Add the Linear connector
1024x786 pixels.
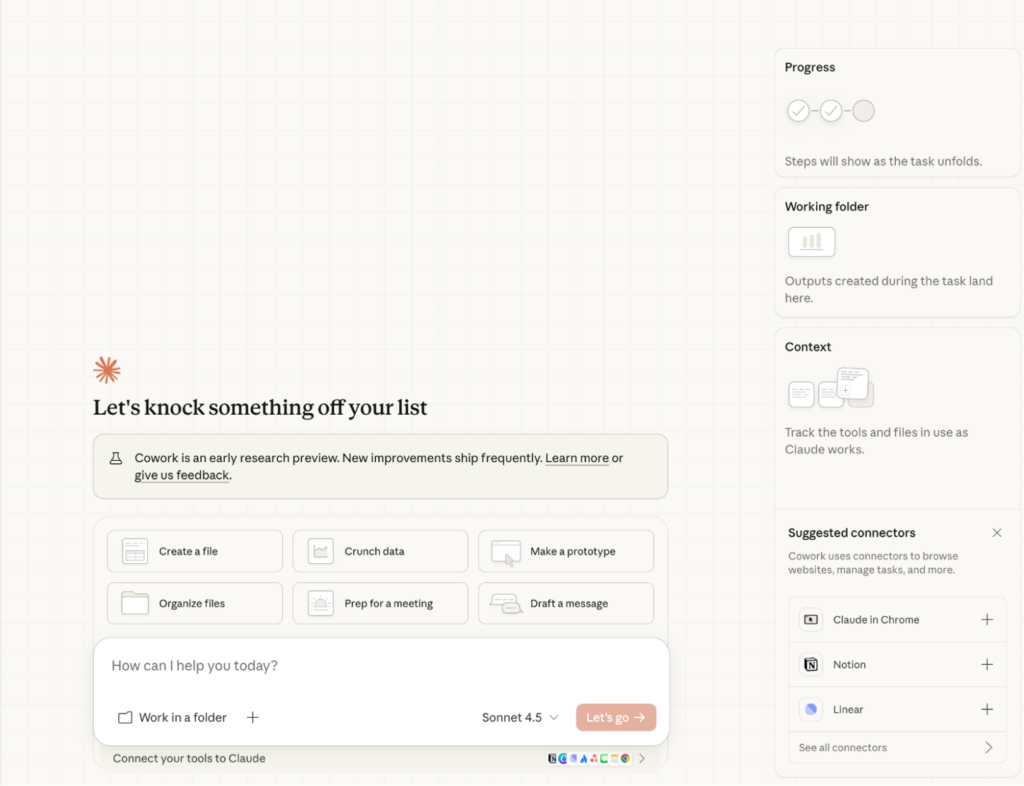pos(986,710)
